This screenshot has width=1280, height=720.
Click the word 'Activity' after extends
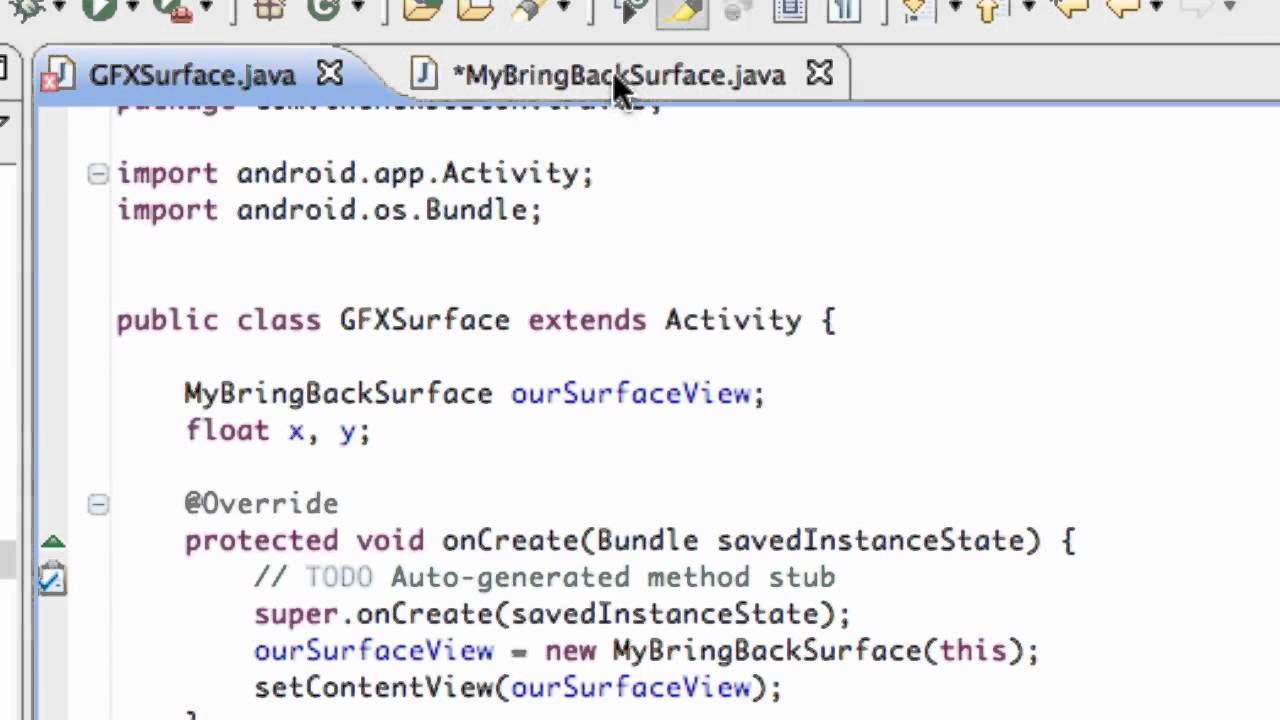click(733, 320)
